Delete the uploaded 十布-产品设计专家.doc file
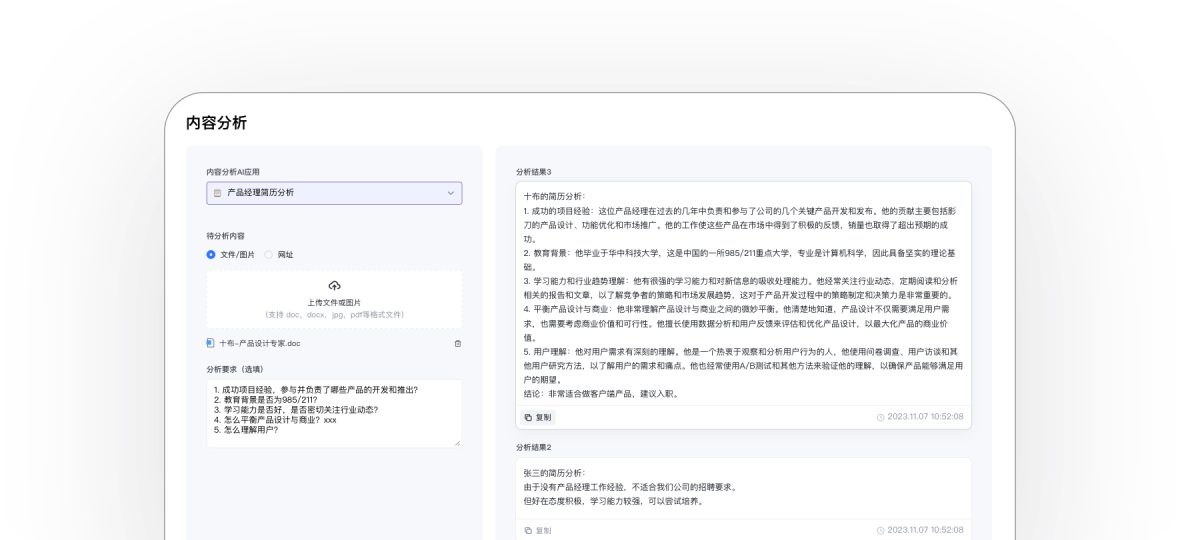Viewport: 1180px width, 540px height. [458, 343]
